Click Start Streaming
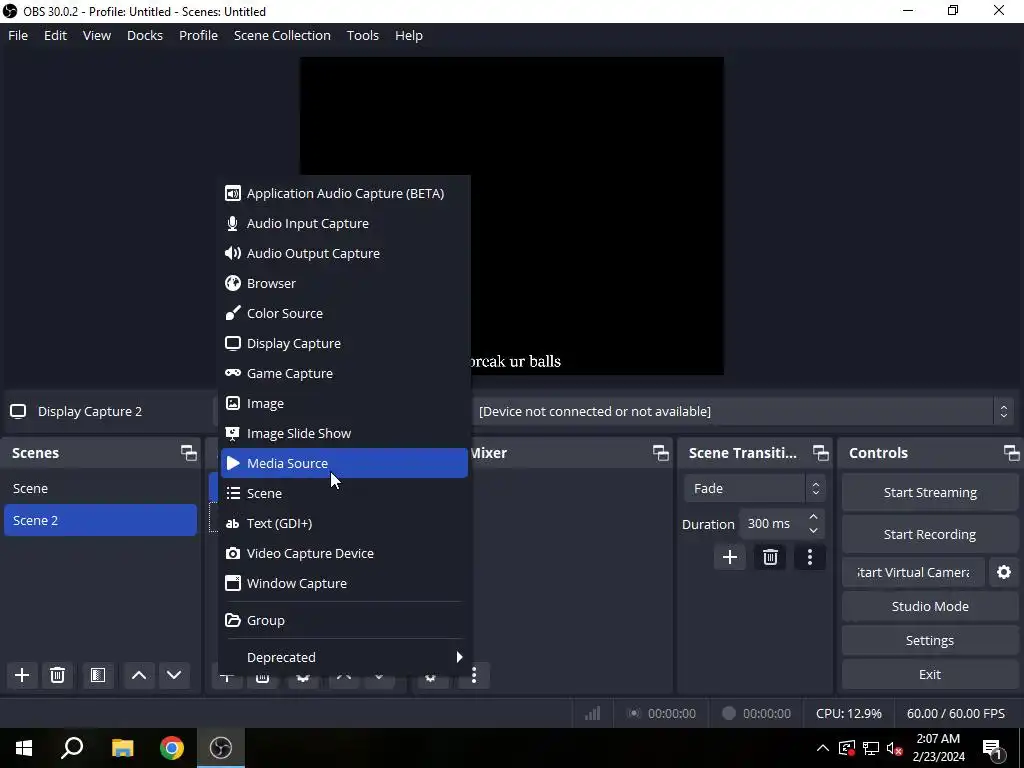 click(930, 492)
